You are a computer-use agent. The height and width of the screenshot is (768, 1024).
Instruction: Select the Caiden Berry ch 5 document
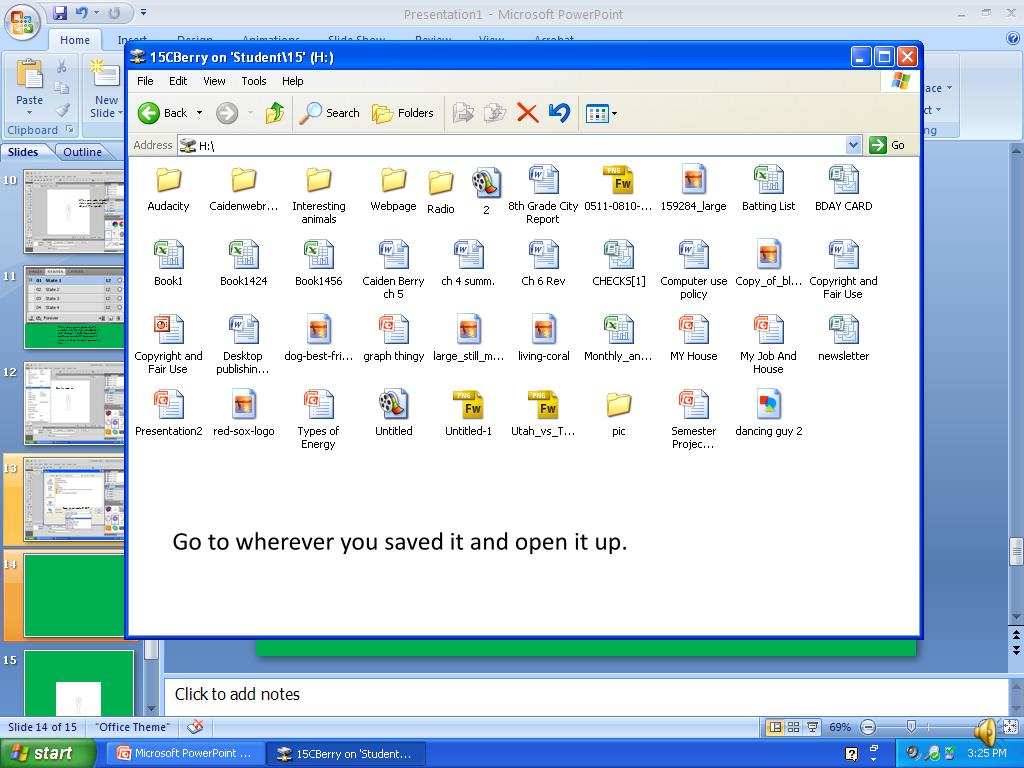[393, 270]
